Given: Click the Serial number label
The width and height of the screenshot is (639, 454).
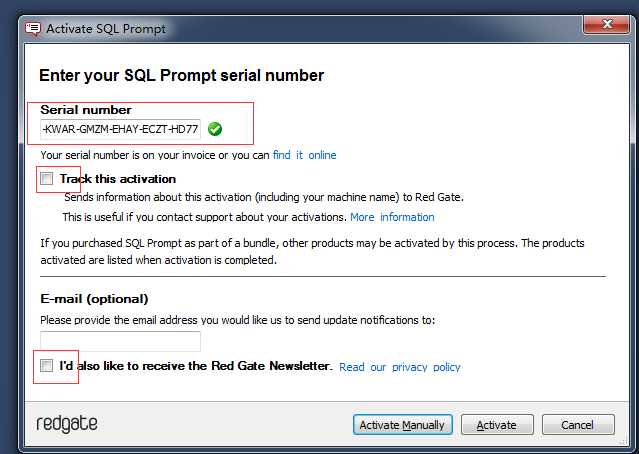Looking at the screenshot, I should coord(86,110).
